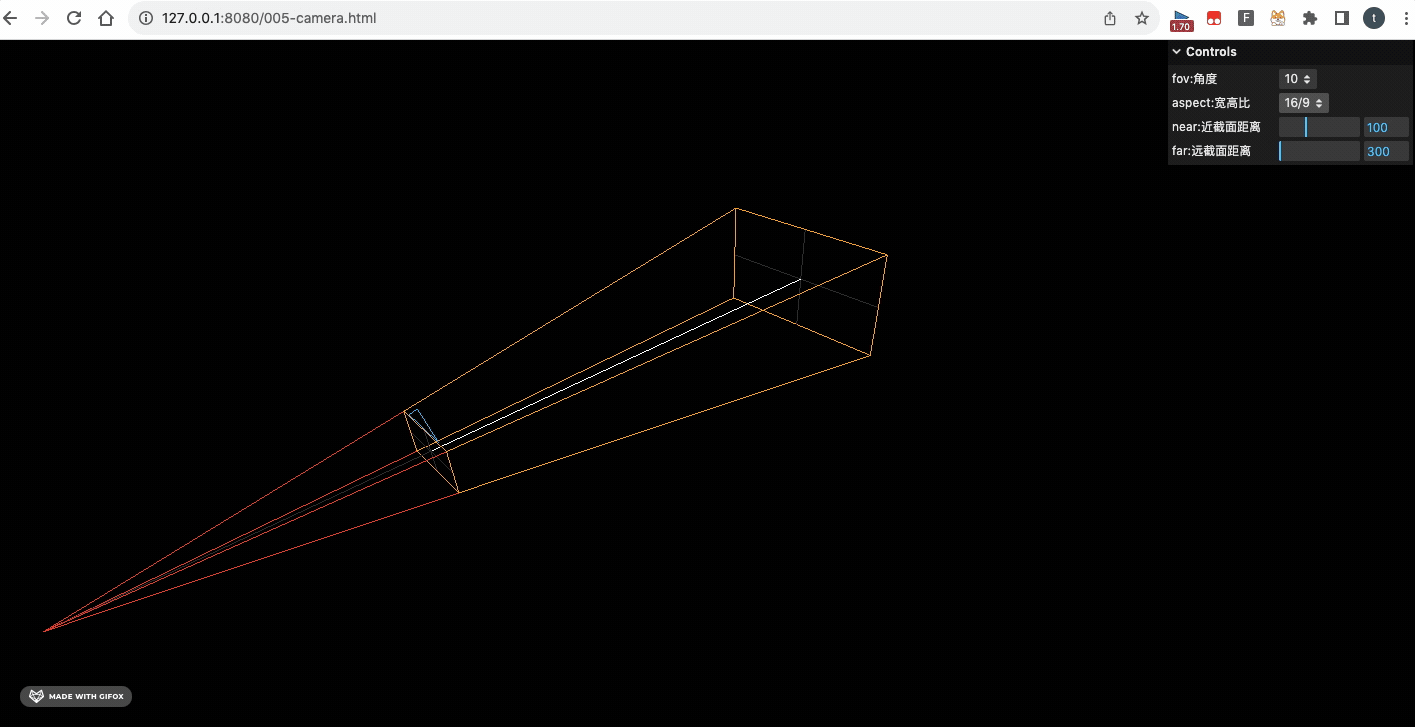The height and width of the screenshot is (727, 1415).
Task: Go back to the previous page
Action: [11, 18]
